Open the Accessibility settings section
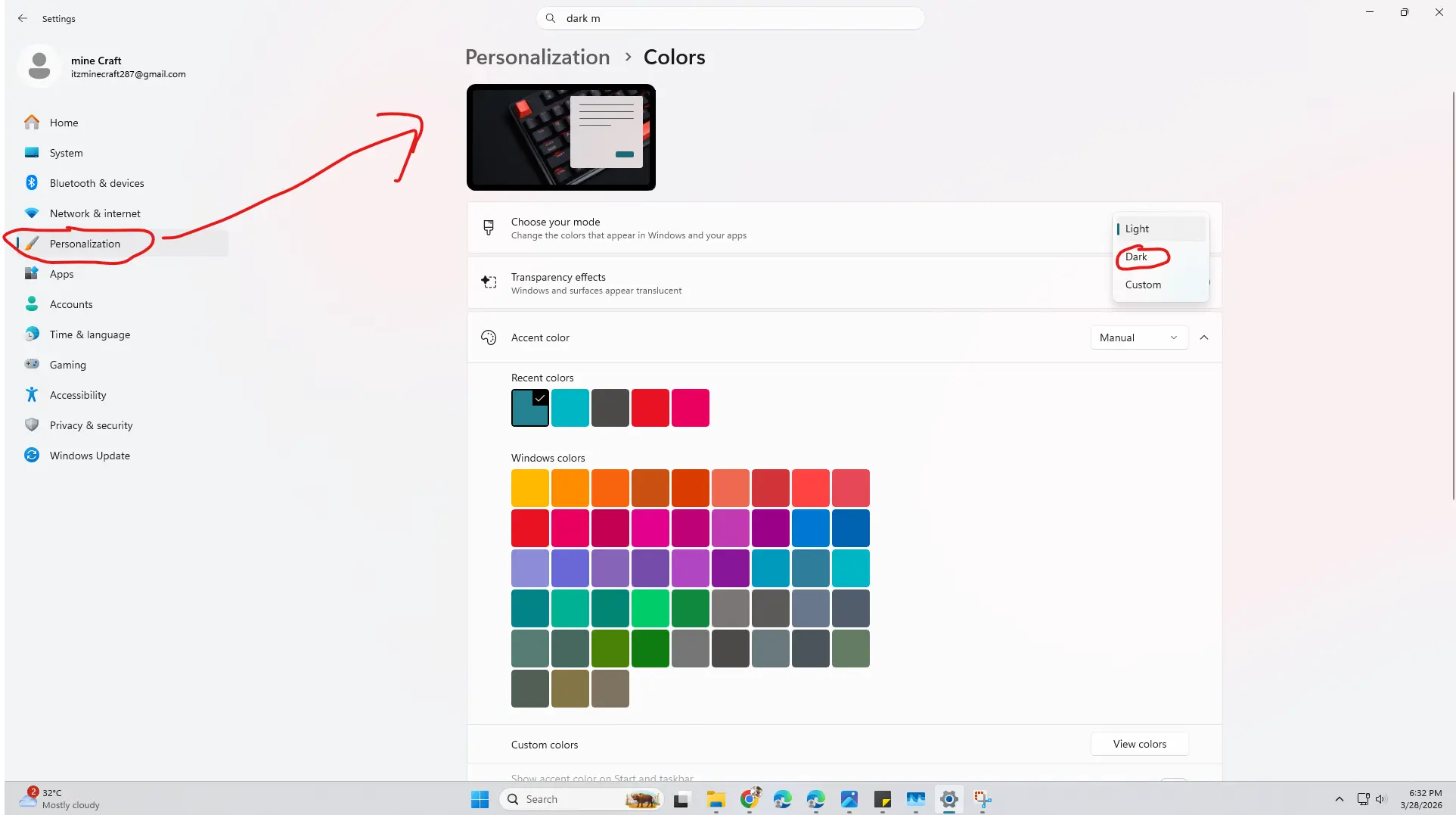Image resolution: width=1456 pixels, height=815 pixels. (x=77, y=395)
